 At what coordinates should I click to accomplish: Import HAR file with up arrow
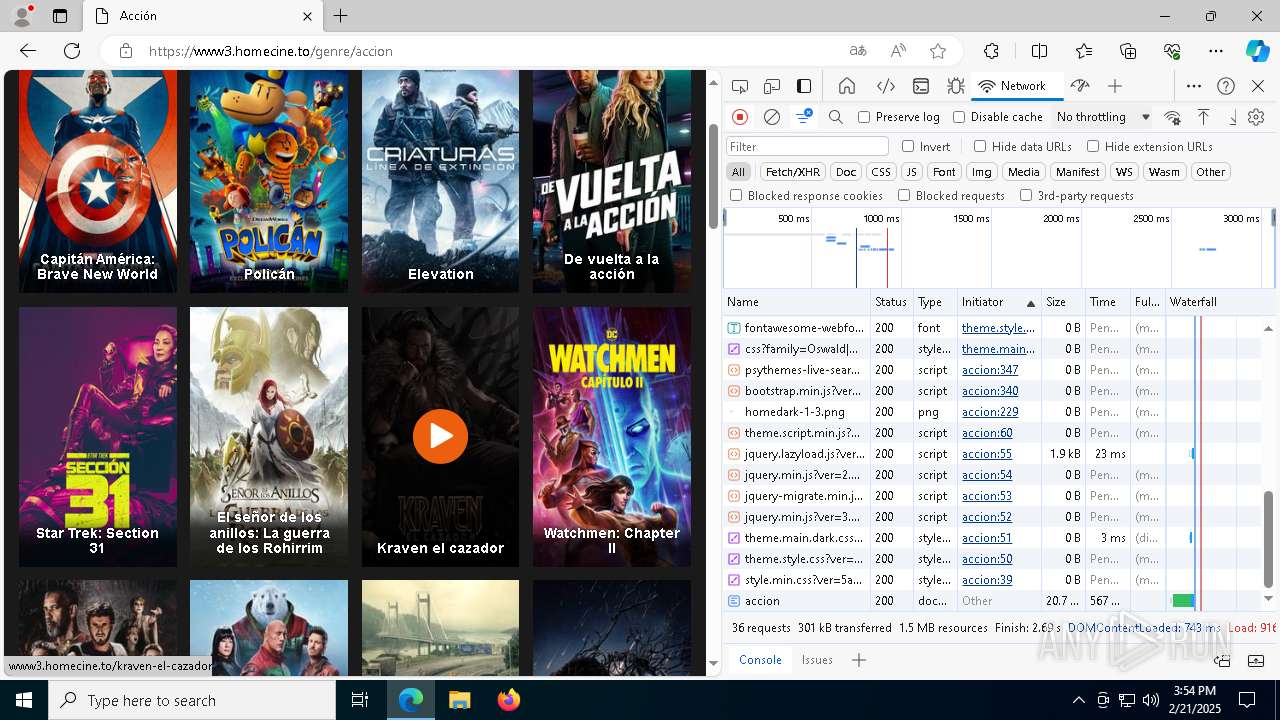pos(1204,117)
